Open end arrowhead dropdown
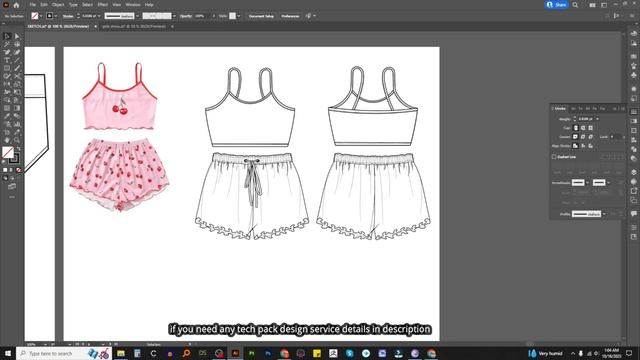This screenshot has height=360, width=640. tap(609, 182)
